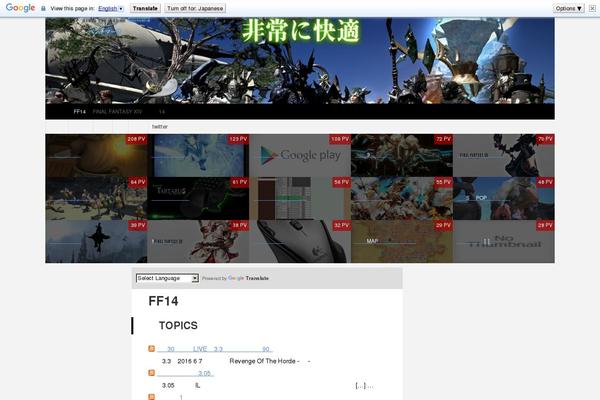Click the Google Translate powered-by link
This screenshot has height=400, width=600.
click(248, 278)
